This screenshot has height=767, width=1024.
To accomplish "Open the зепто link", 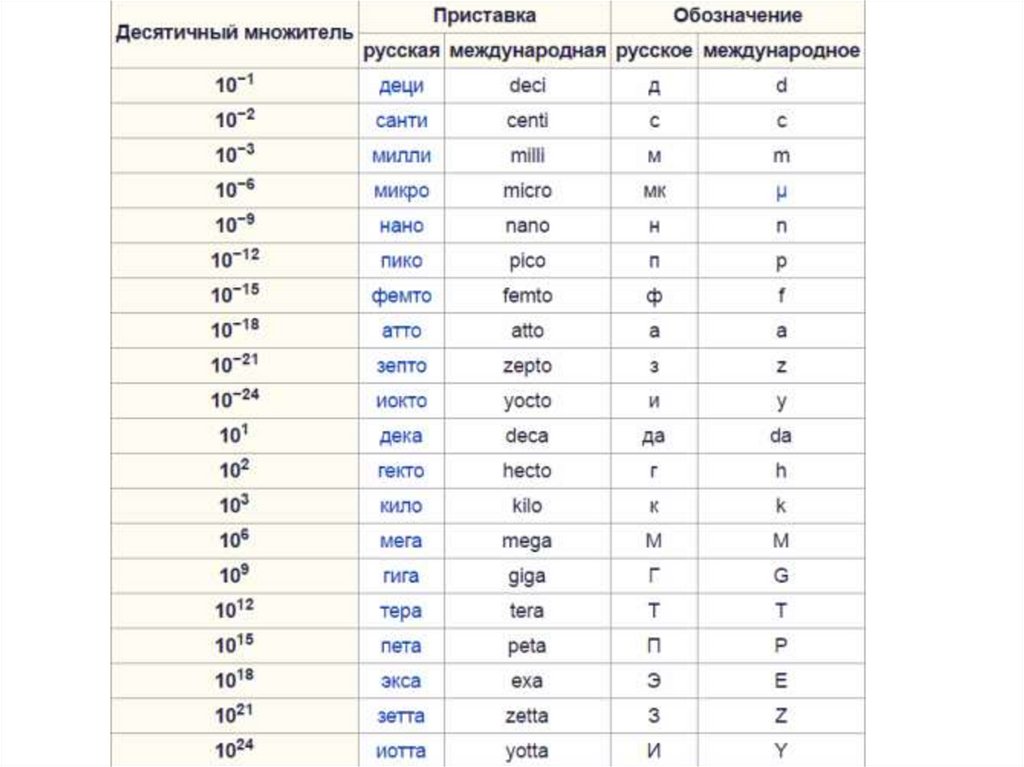I will (400, 366).
